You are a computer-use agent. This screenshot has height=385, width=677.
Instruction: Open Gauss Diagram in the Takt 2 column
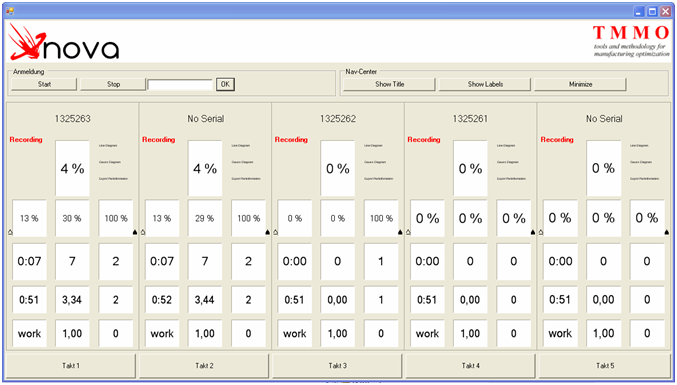click(242, 162)
